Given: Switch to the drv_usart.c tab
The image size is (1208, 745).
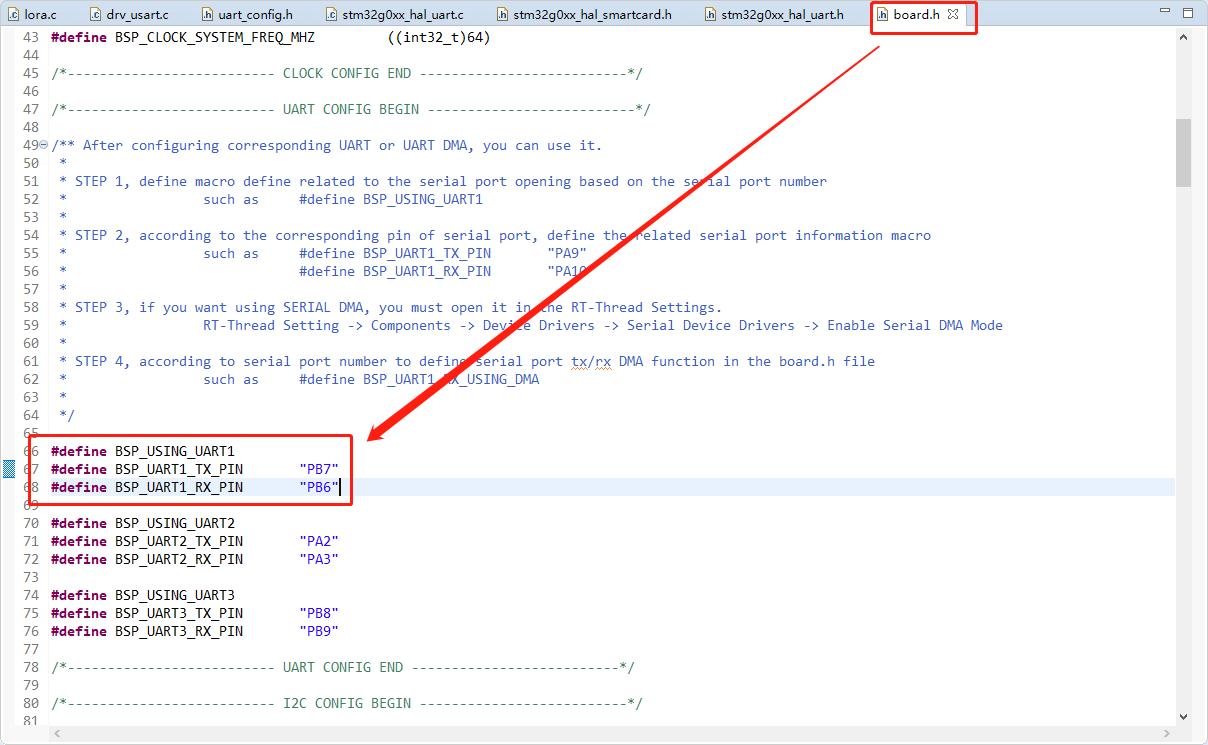Looking at the screenshot, I should 129,15.
